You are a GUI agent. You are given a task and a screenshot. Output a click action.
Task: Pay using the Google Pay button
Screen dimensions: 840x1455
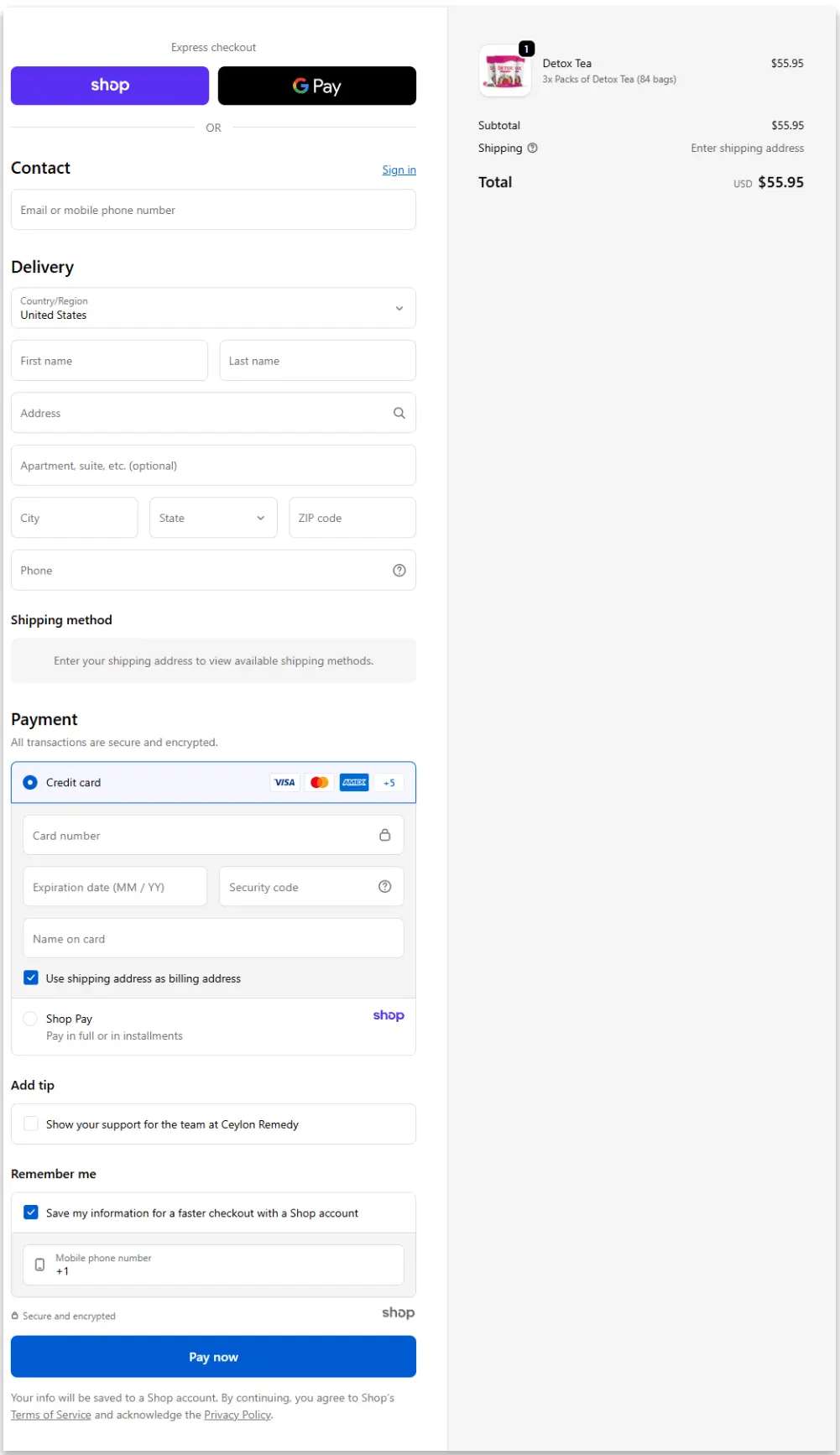[x=316, y=86]
